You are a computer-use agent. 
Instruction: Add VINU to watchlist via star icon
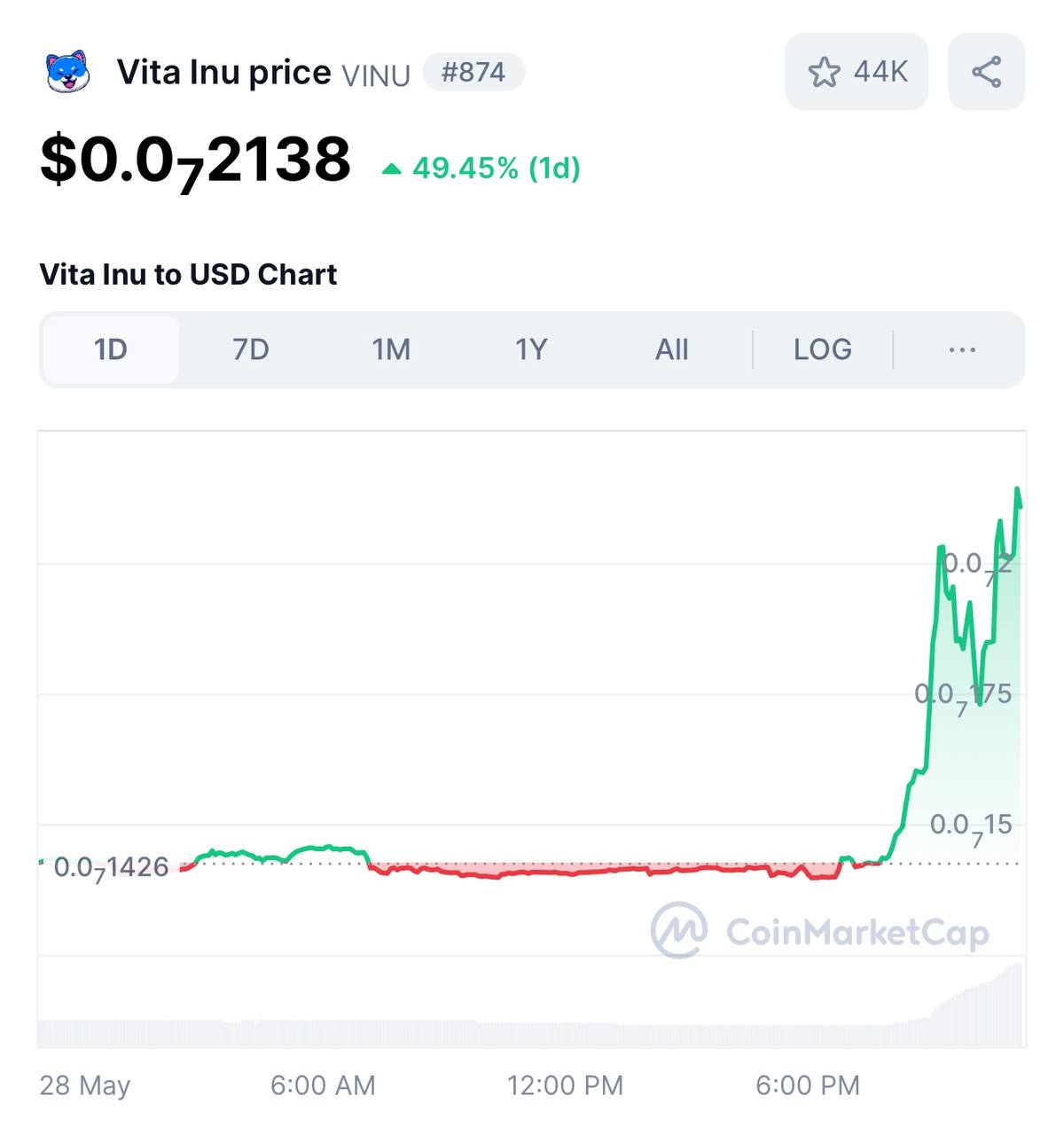point(824,72)
